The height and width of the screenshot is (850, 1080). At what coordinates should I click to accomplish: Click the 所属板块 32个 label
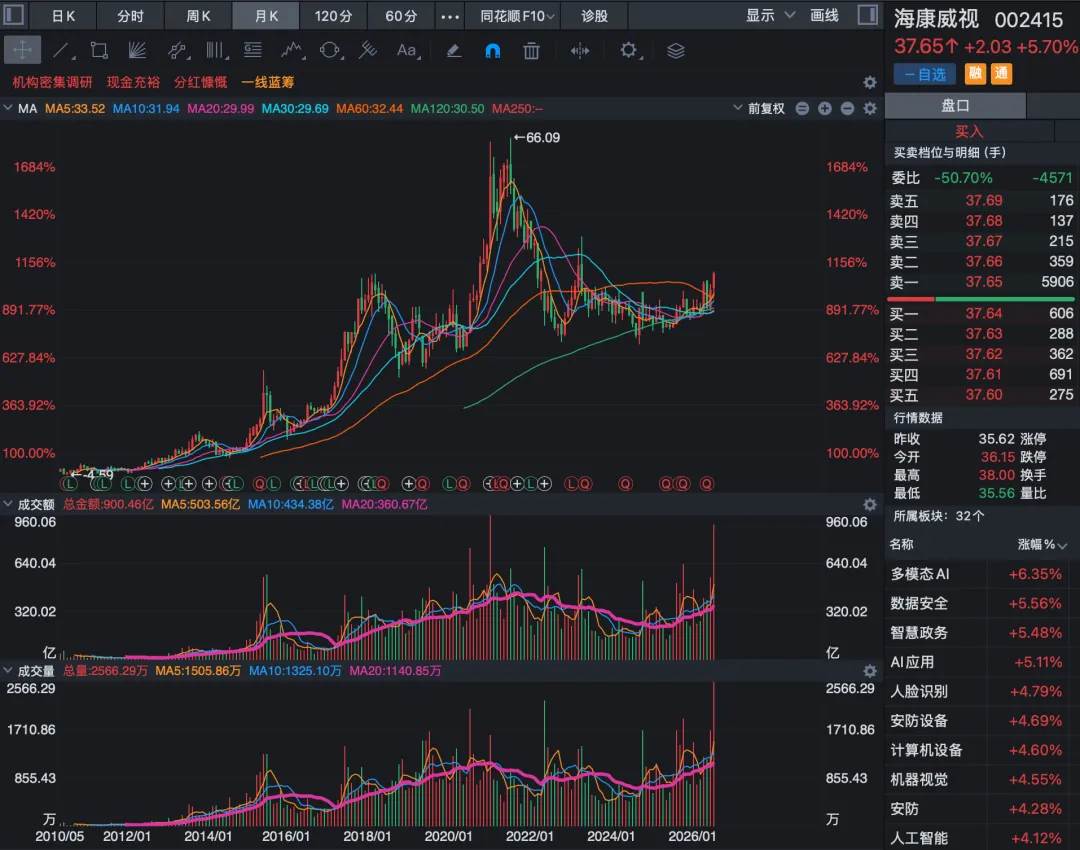939,516
